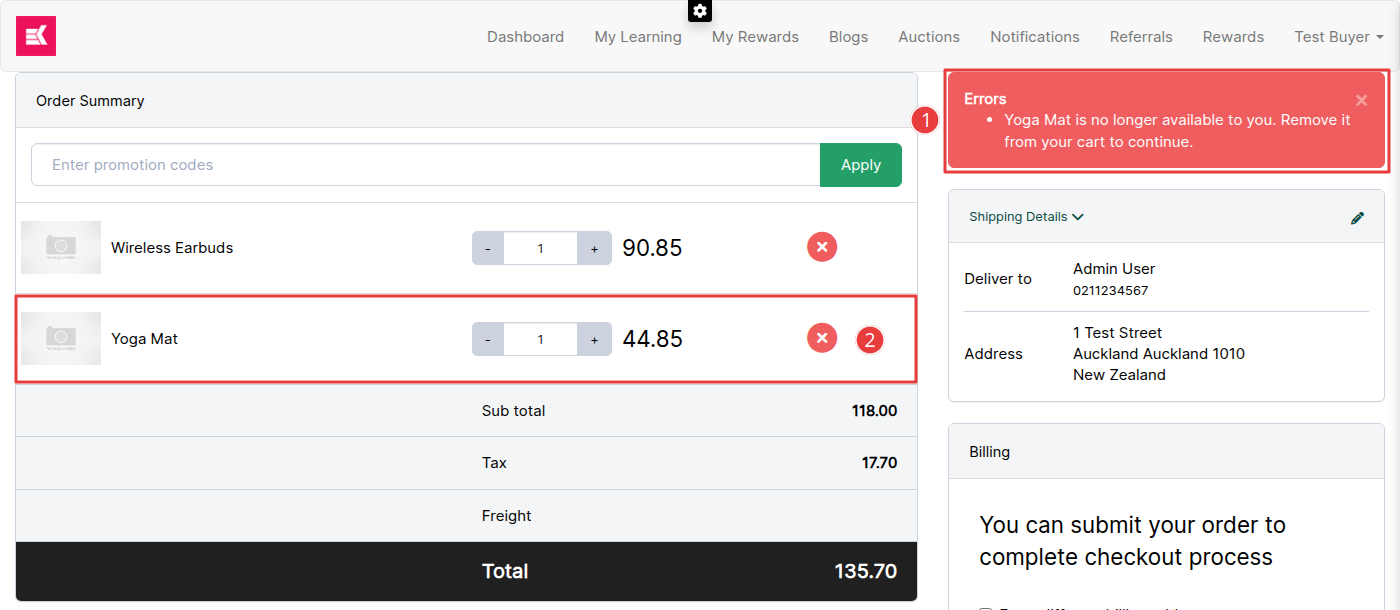Click the Yoga Mat product name
The image size is (1400, 610).
[x=144, y=339]
